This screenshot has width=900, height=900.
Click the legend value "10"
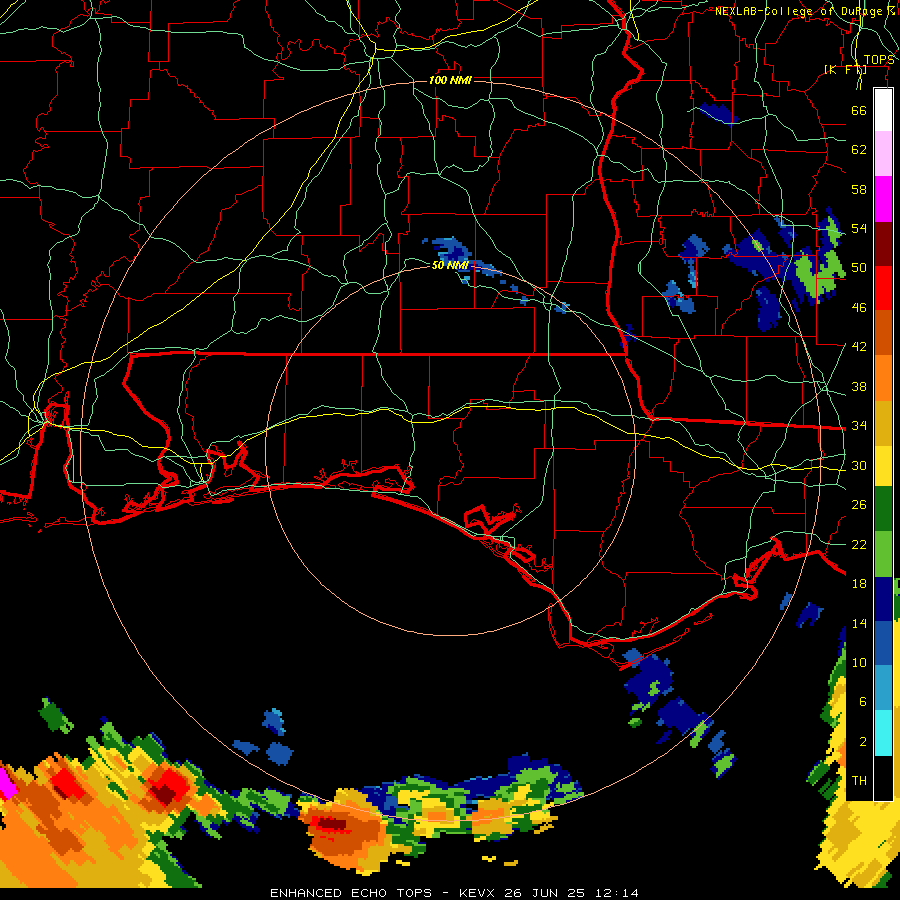coord(859,663)
